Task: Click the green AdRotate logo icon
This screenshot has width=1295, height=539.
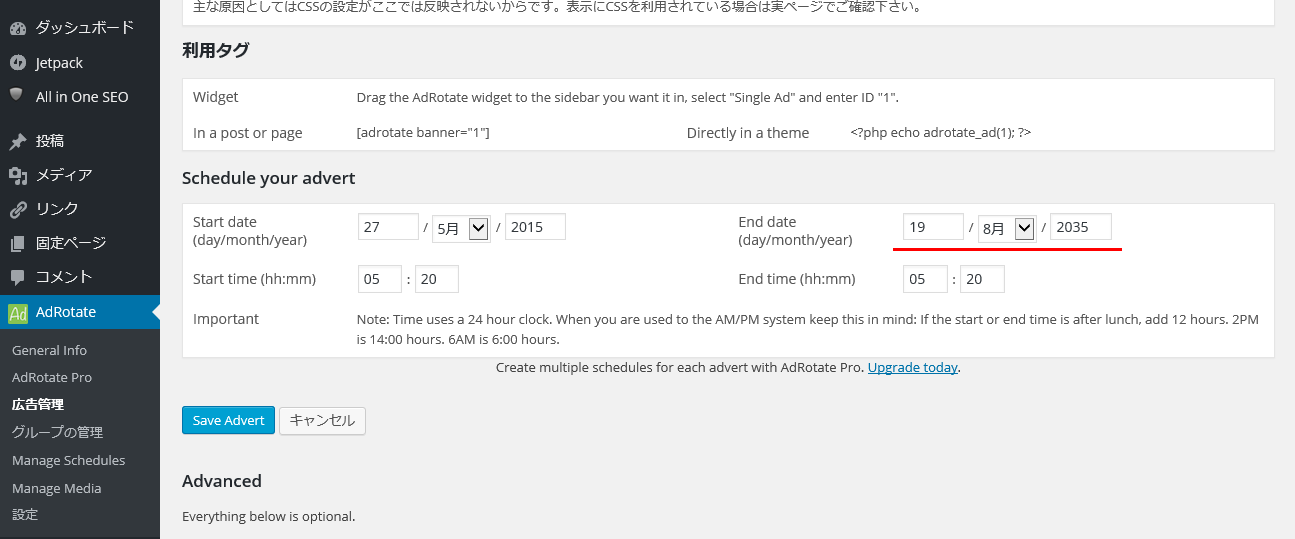Action: tap(18, 312)
